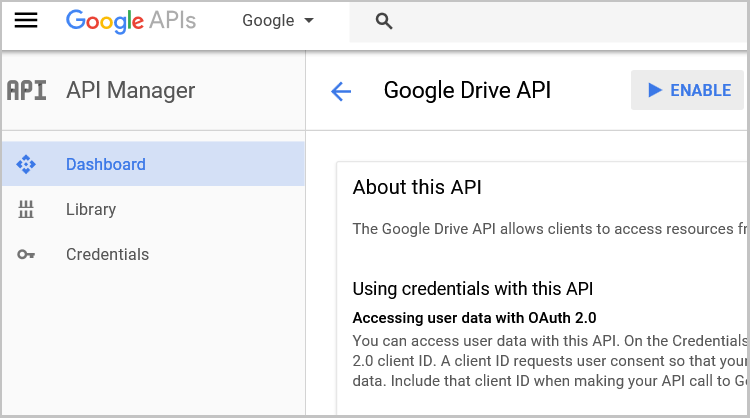Open the Google project selector dropdown
This screenshot has width=750, height=418.
(x=278, y=21)
